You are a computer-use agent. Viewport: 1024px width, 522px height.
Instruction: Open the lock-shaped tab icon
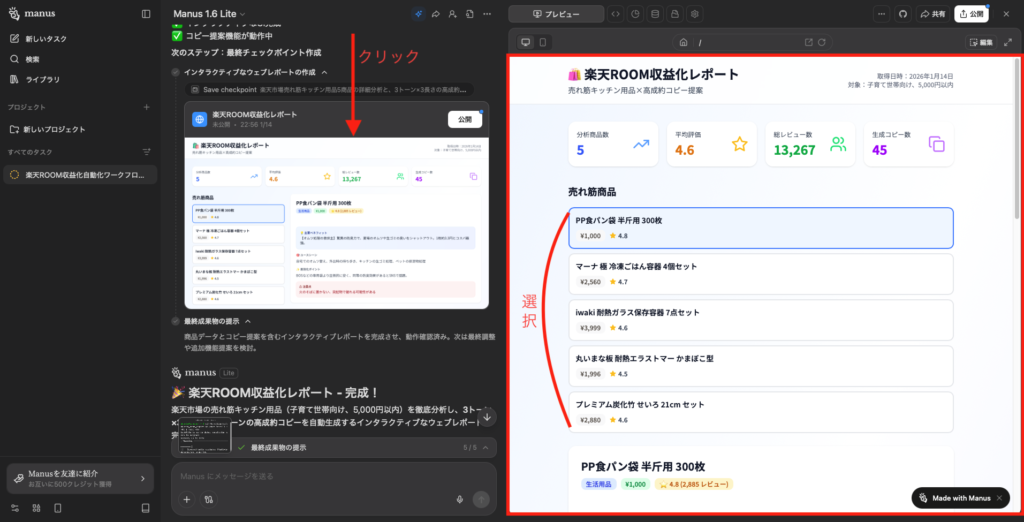[675, 14]
